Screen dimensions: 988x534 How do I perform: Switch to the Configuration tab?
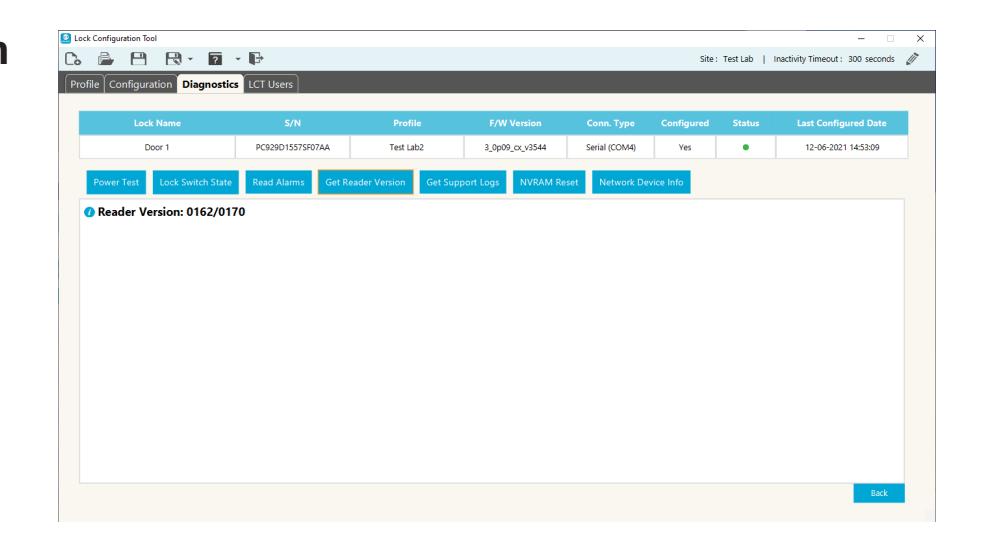coord(140,84)
